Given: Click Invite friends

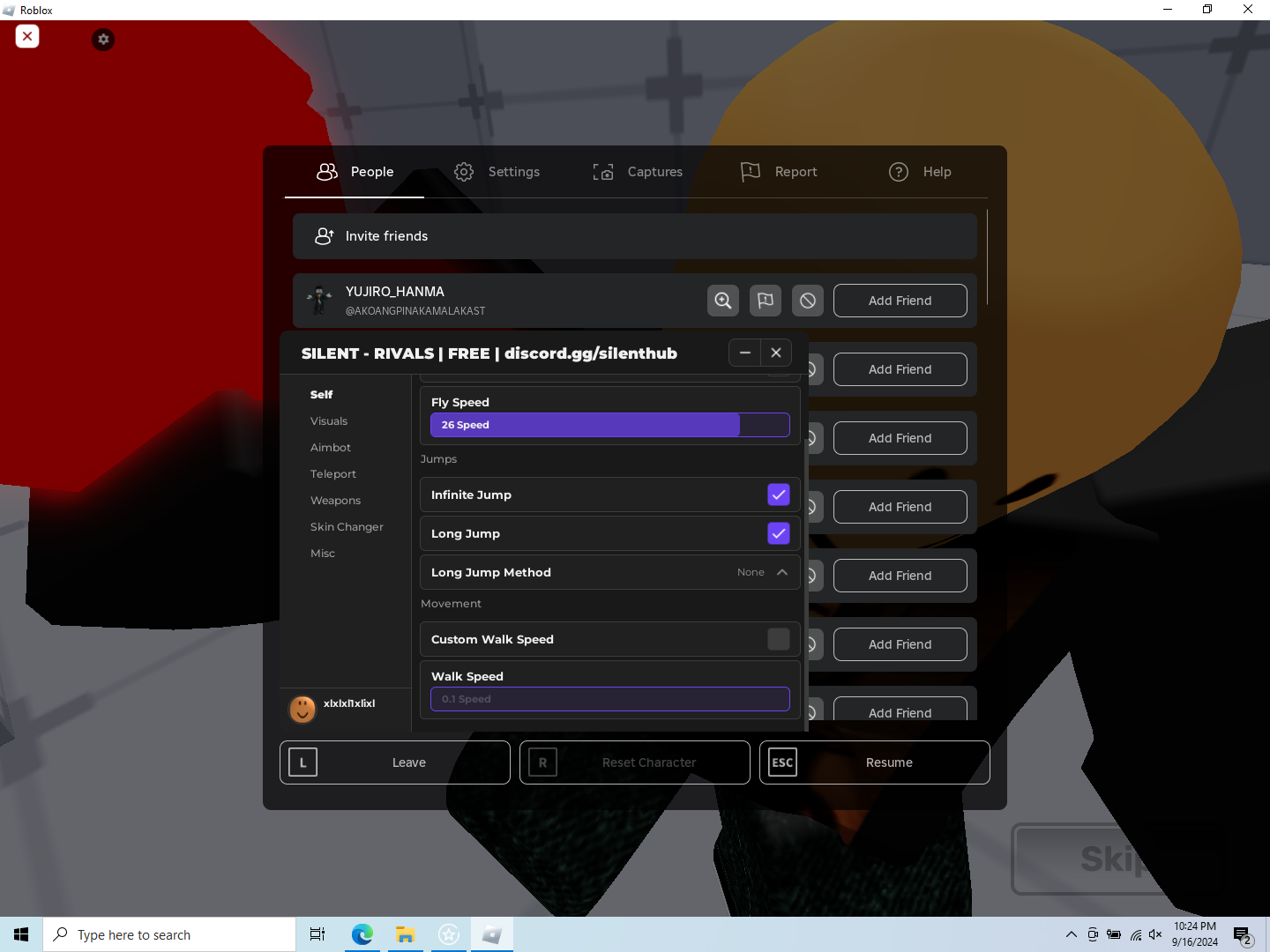Looking at the screenshot, I should [x=635, y=236].
